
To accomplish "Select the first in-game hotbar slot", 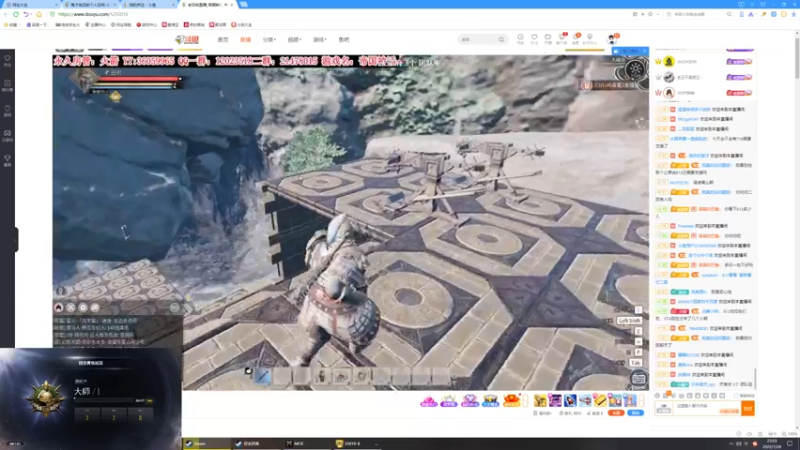I will (x=262, y=377).
